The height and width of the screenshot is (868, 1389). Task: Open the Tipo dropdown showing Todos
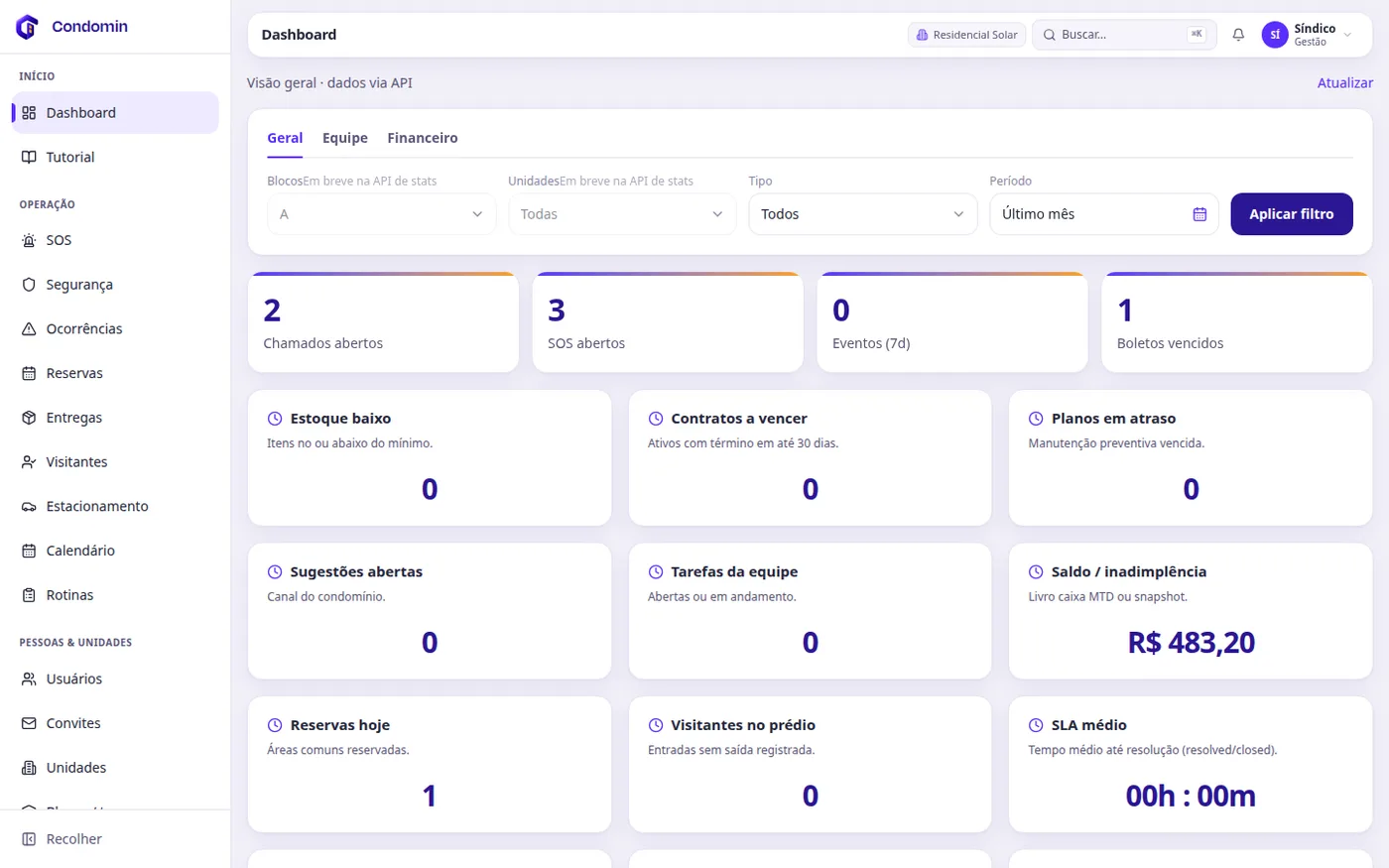pyautogui.click(x=863, y=214)
